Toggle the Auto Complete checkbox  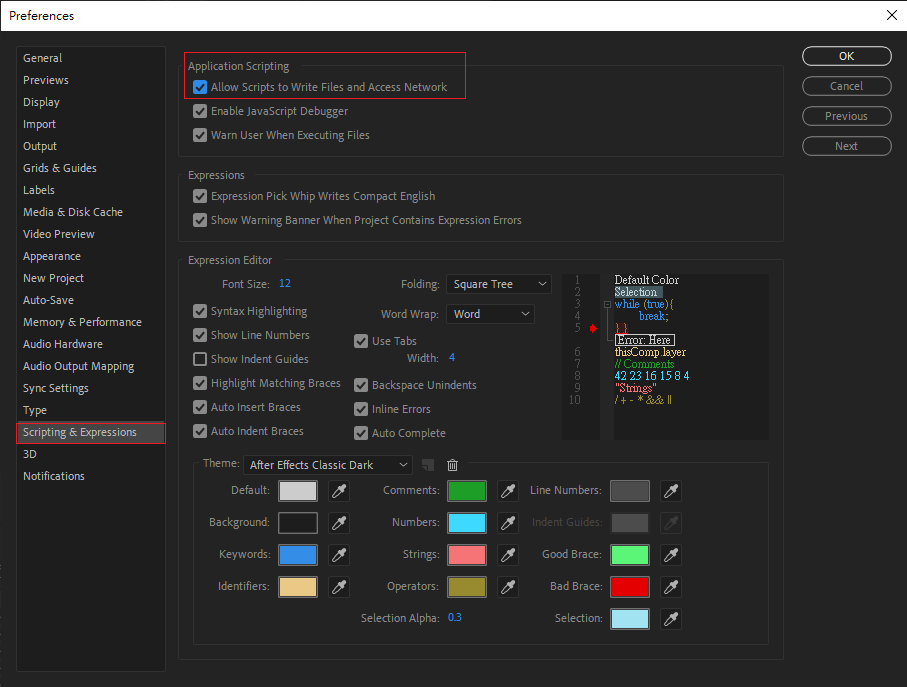tap(362, 433)
